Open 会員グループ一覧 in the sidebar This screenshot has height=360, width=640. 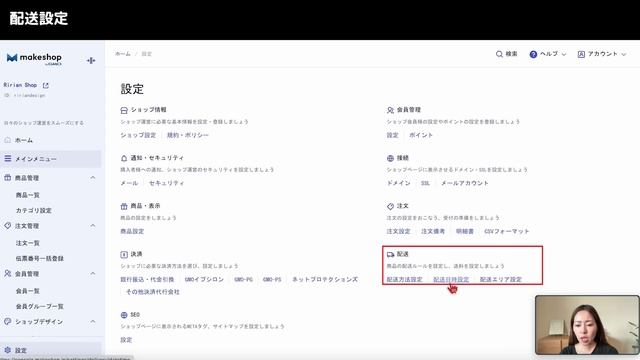click(x=40, y=306)
